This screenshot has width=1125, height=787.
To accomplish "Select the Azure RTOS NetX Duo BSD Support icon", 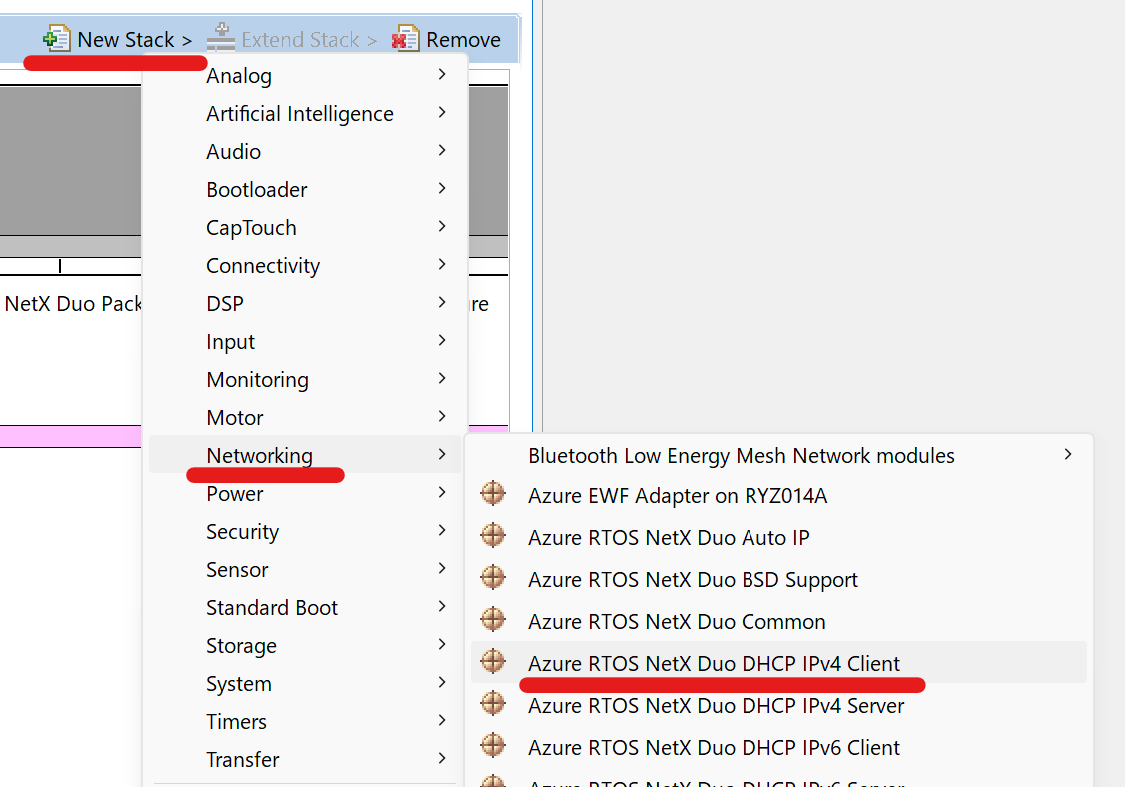I will pyautogui.click(x=493, y=577).
